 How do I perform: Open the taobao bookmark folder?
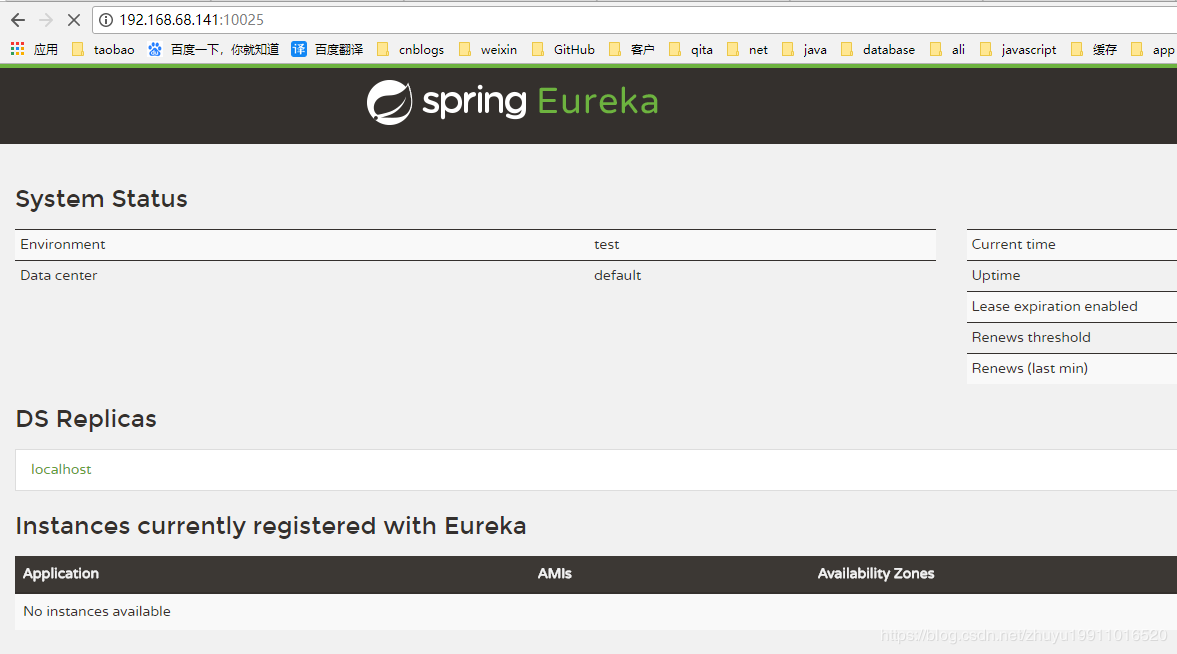point(104,50)
